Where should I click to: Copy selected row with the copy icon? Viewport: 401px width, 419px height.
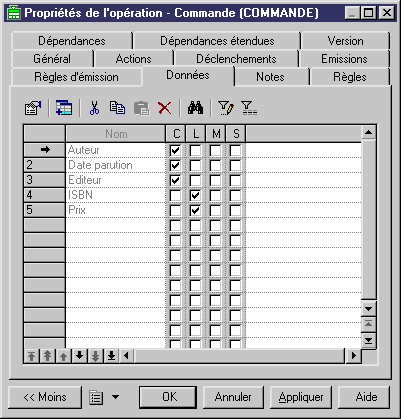pos(117,108)
